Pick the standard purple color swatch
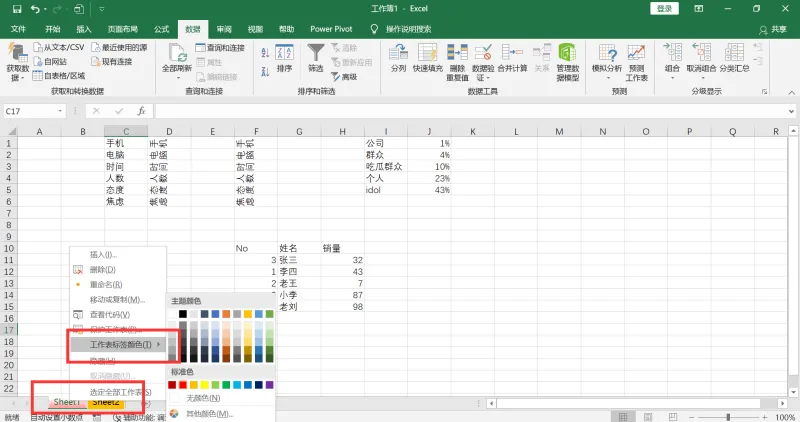The width and height of the screenshot is (800, 422). point(269,385)
